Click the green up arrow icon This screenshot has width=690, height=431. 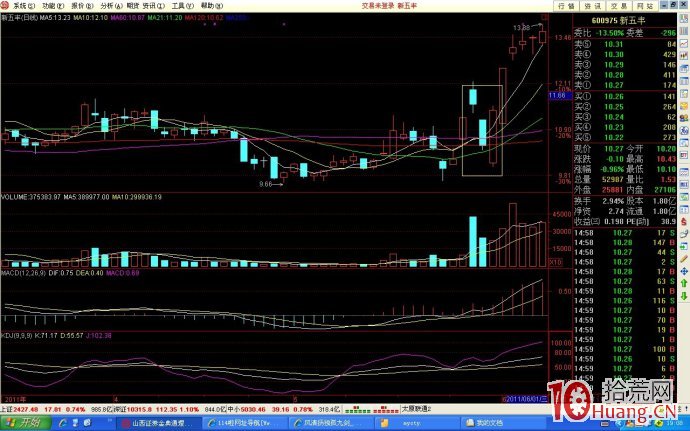pyautogui.click(x=684, y=284)
